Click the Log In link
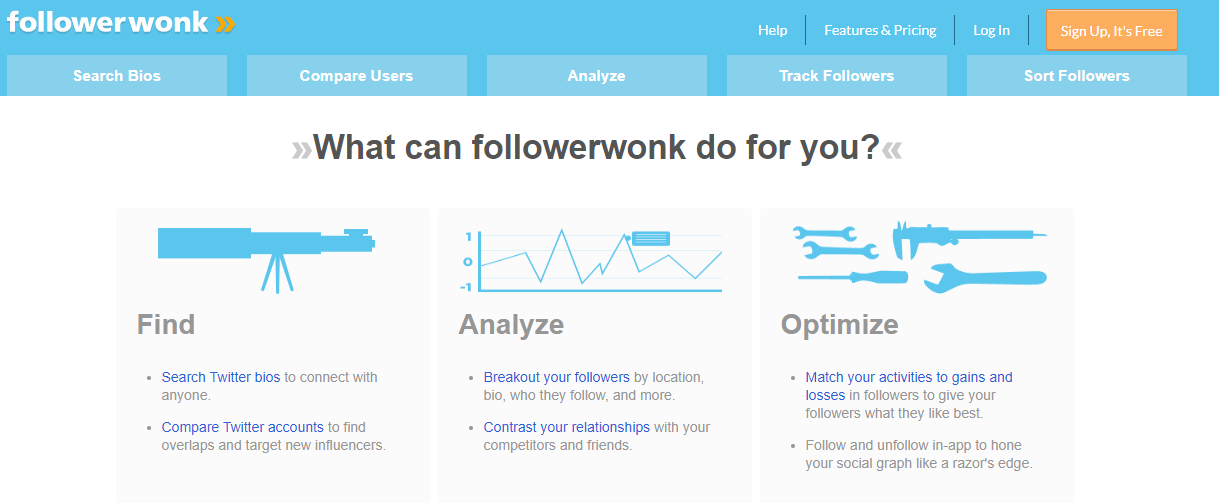 click(991, 30)
